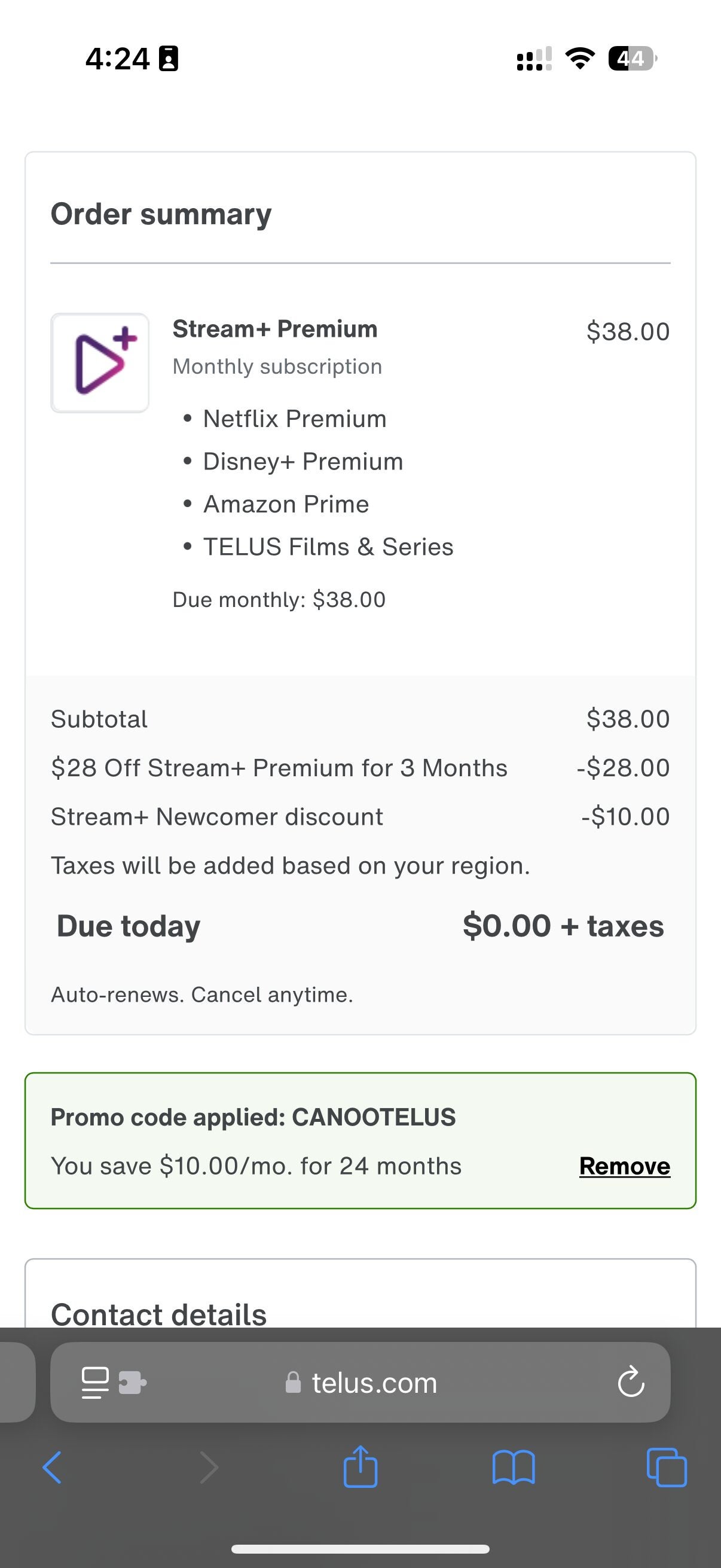Image resolution: width=721 pixels, height=1568 pixels.
Task: Tap the Order summary heading
Action: pos(161,213)
